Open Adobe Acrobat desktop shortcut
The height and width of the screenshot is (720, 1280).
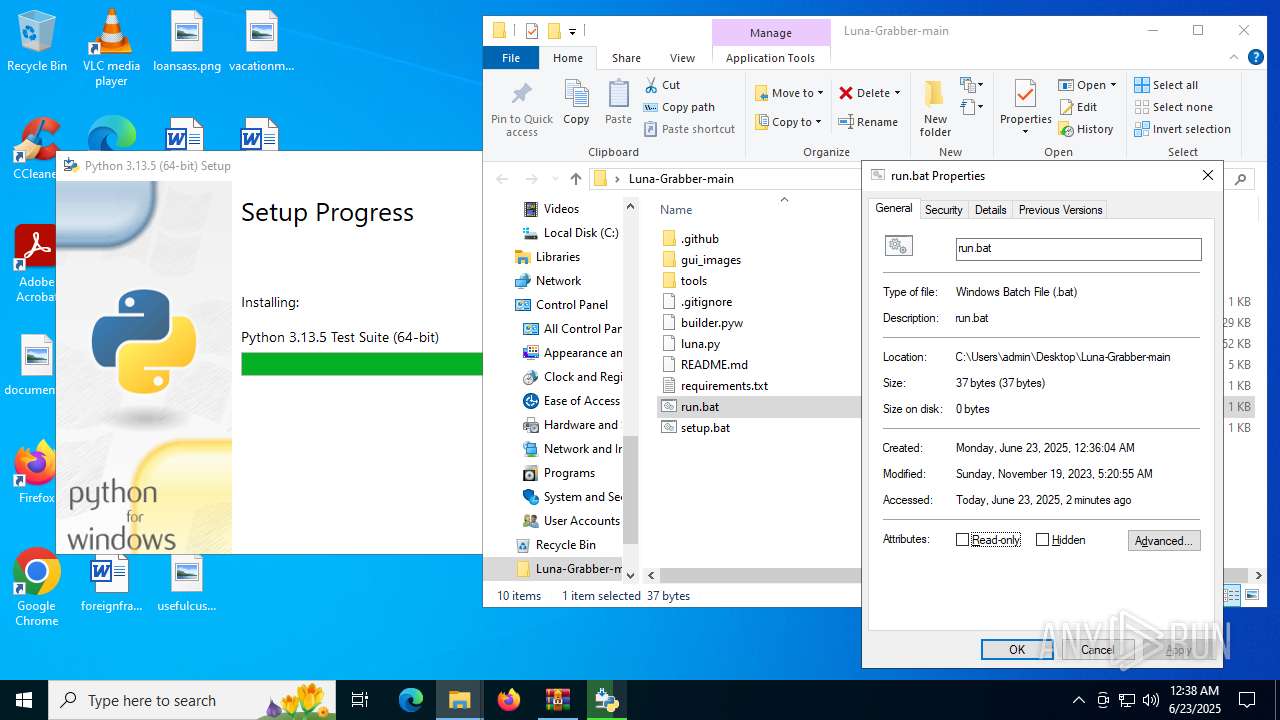click(37, 264)
